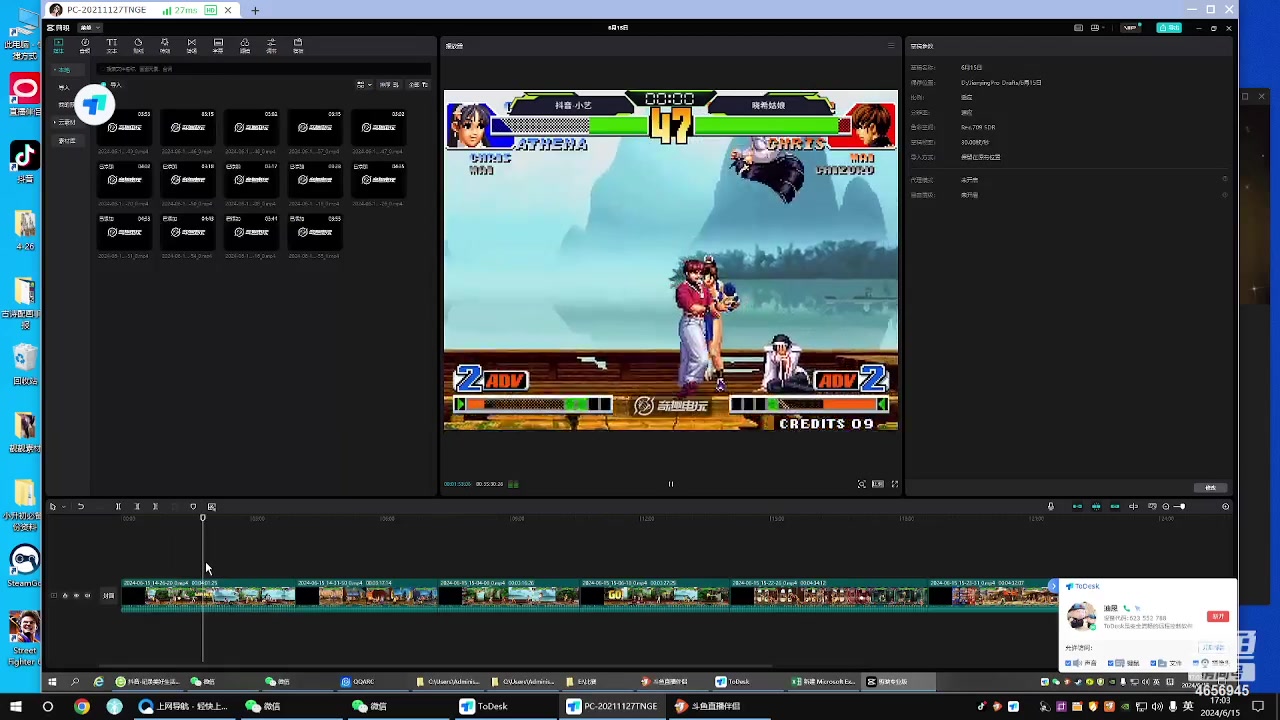Close the PC-2021112/TNGE remote tab

228,10
